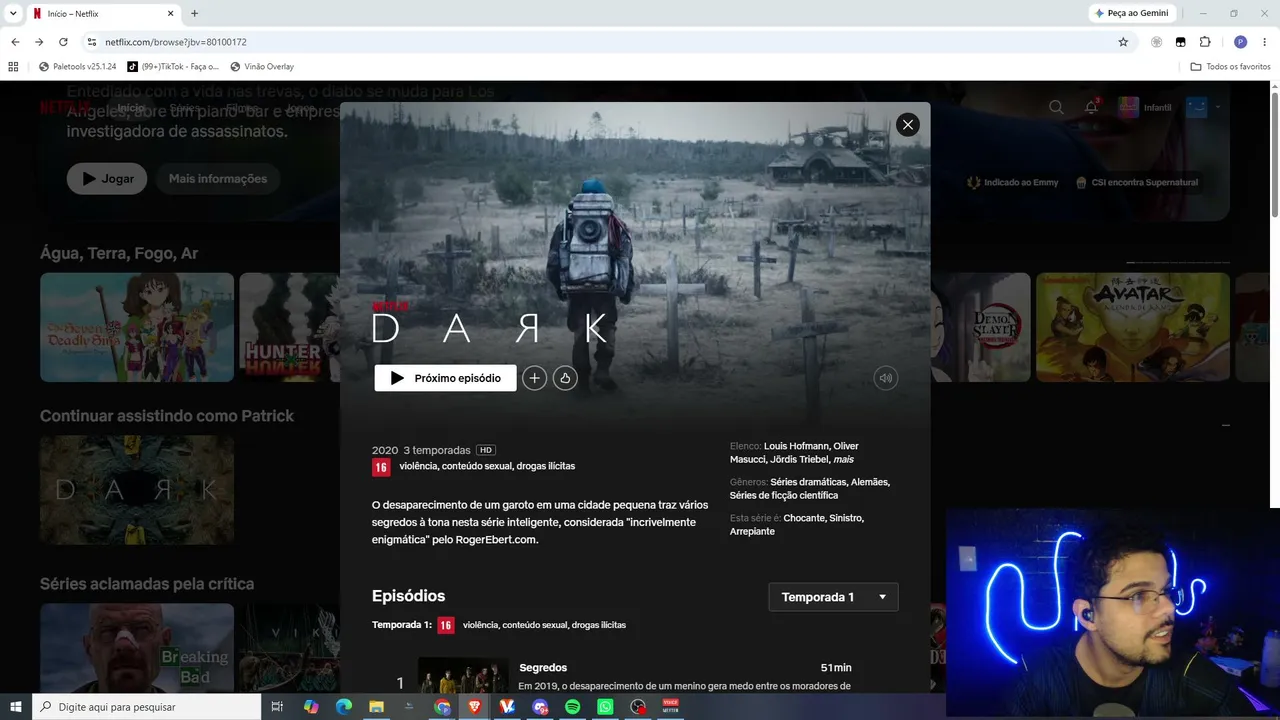Screen dimensions: 1280x720
Task: Open the Chrome apps grid shortcut
Action: point(13,67)
